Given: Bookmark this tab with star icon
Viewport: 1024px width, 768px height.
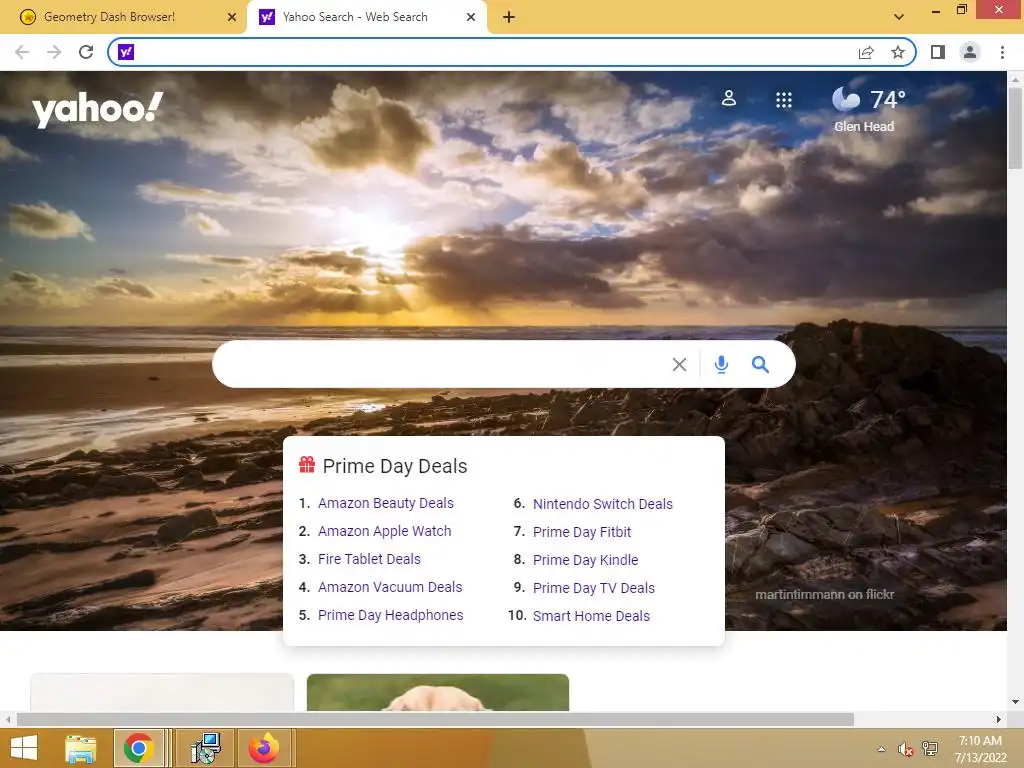Looking at the screenshot, I should pos(898,52).
